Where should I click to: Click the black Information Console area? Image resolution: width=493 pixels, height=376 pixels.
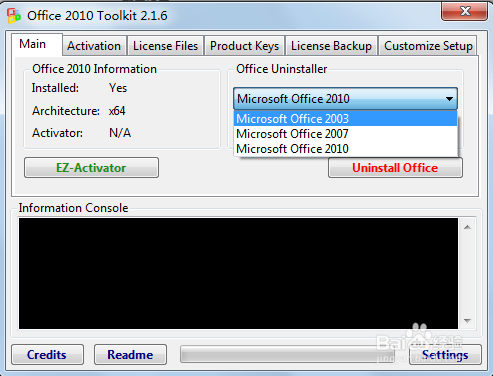coord(238,273)
